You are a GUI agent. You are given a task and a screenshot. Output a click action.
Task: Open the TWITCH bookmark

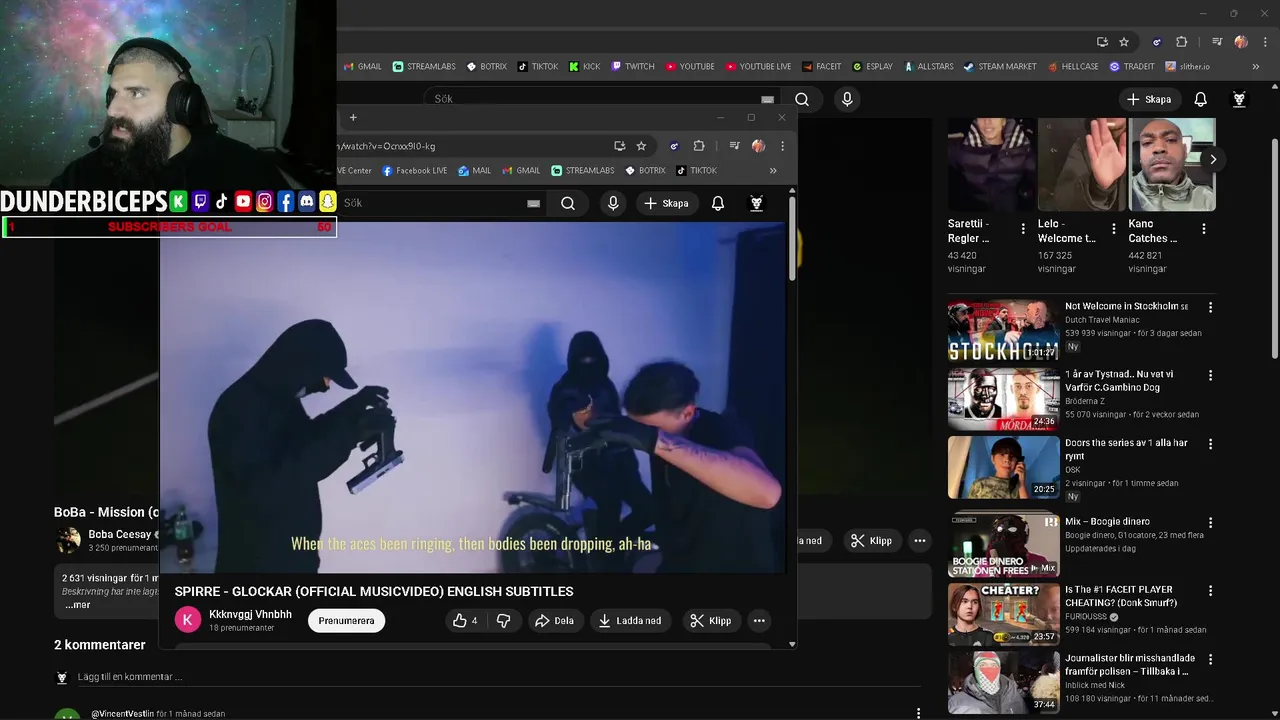(x=633, y=67)
